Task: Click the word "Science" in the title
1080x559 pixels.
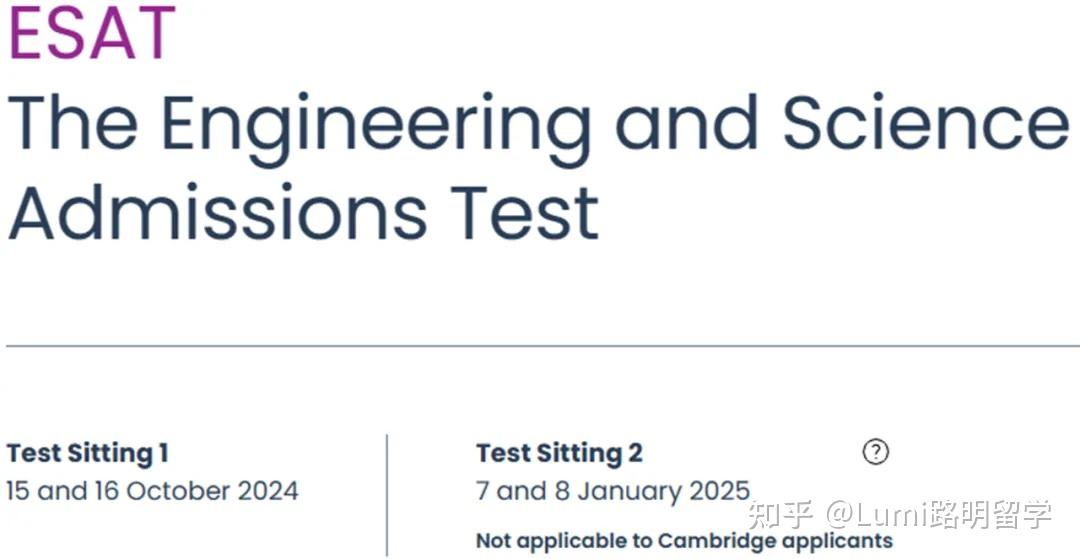Action: [x=925, y=124]
